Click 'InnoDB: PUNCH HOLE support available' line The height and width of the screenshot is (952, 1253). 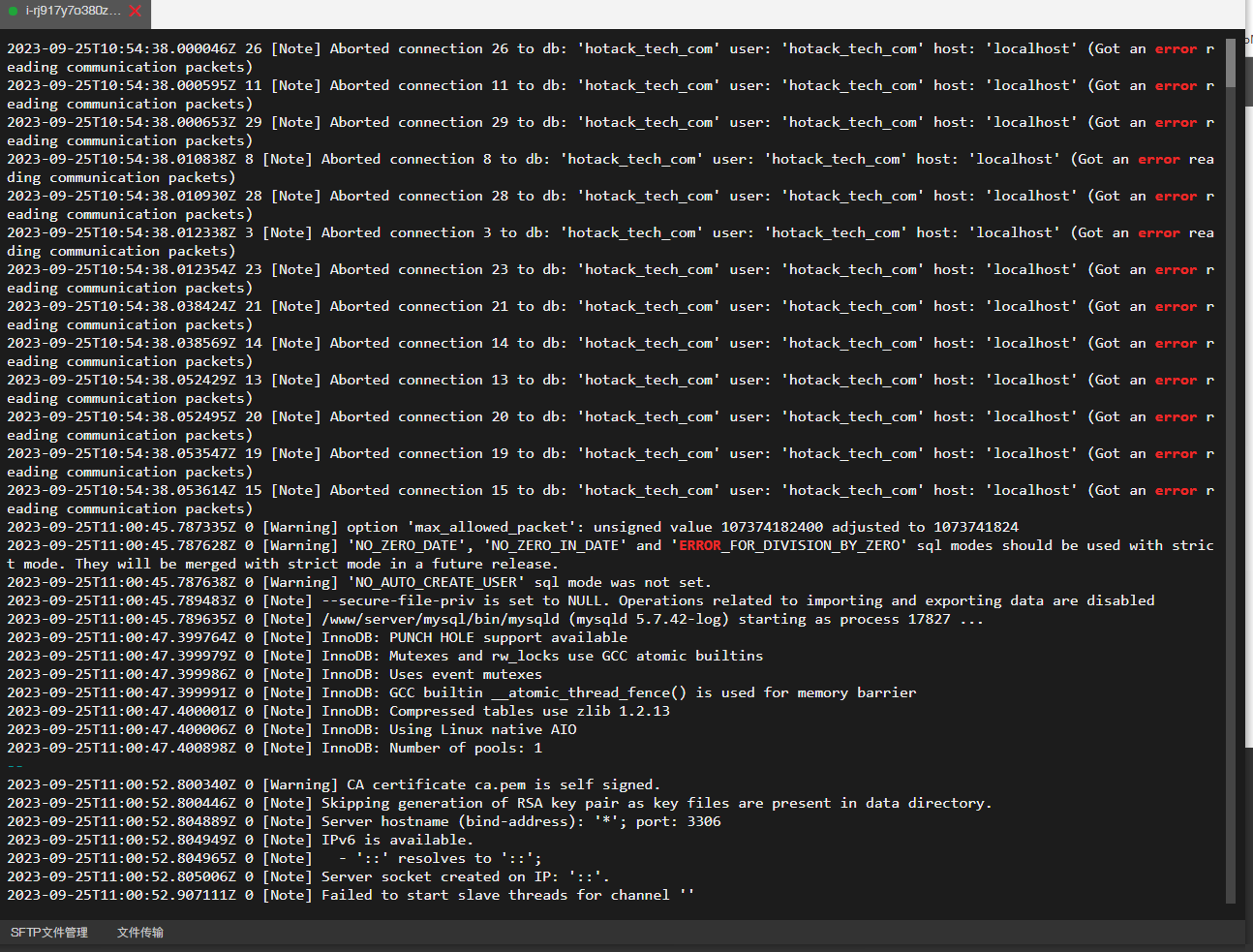317,637
